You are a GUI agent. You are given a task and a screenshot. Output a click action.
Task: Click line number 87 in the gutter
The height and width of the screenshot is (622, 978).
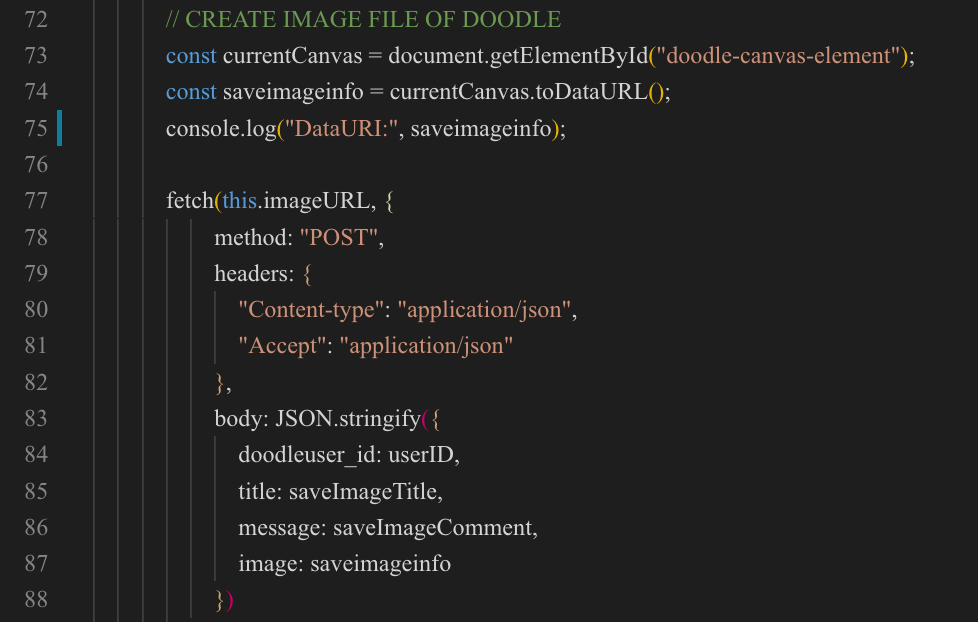[x=36, y=564]
